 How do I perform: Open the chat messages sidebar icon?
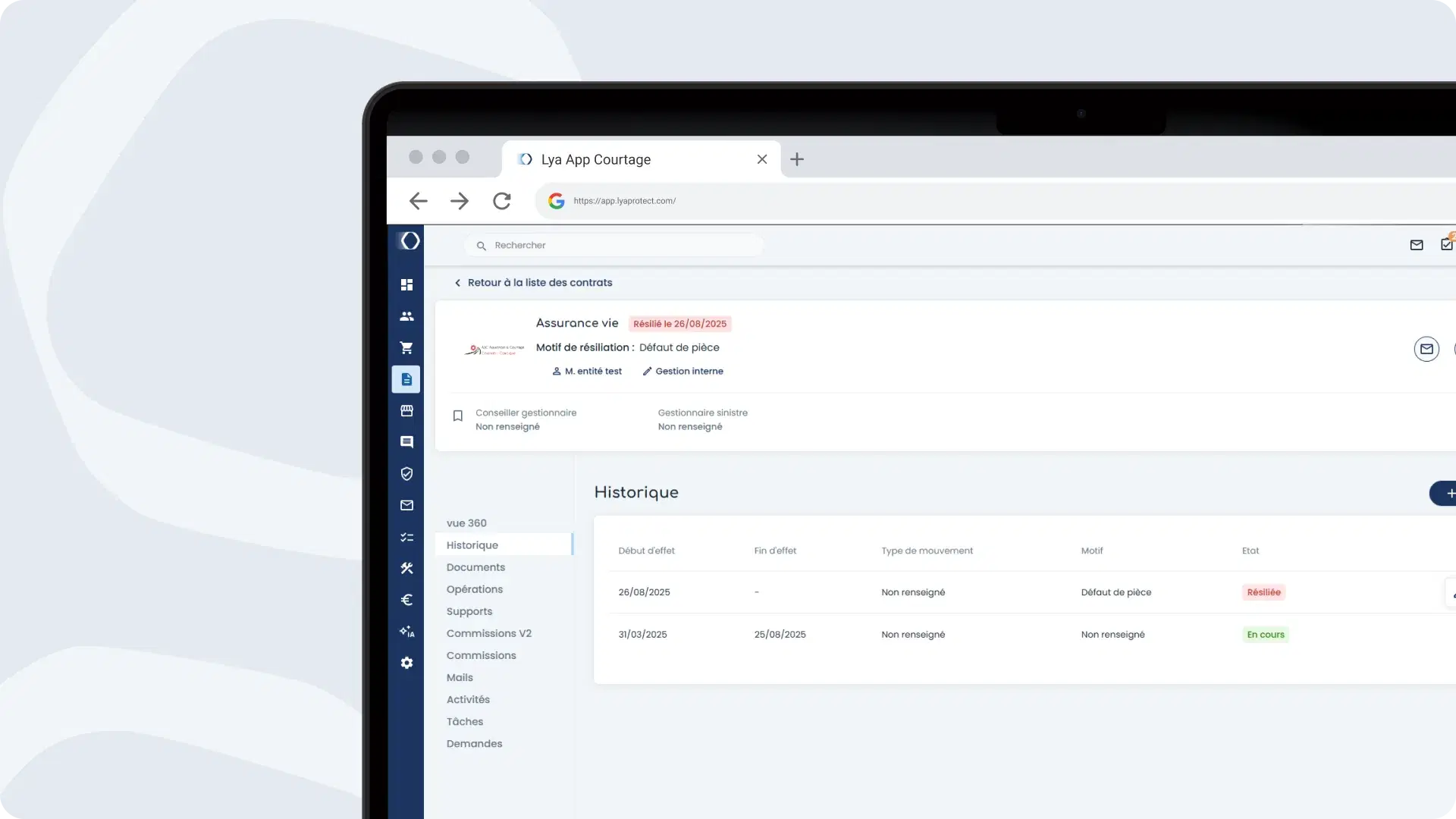click(406, 442)
